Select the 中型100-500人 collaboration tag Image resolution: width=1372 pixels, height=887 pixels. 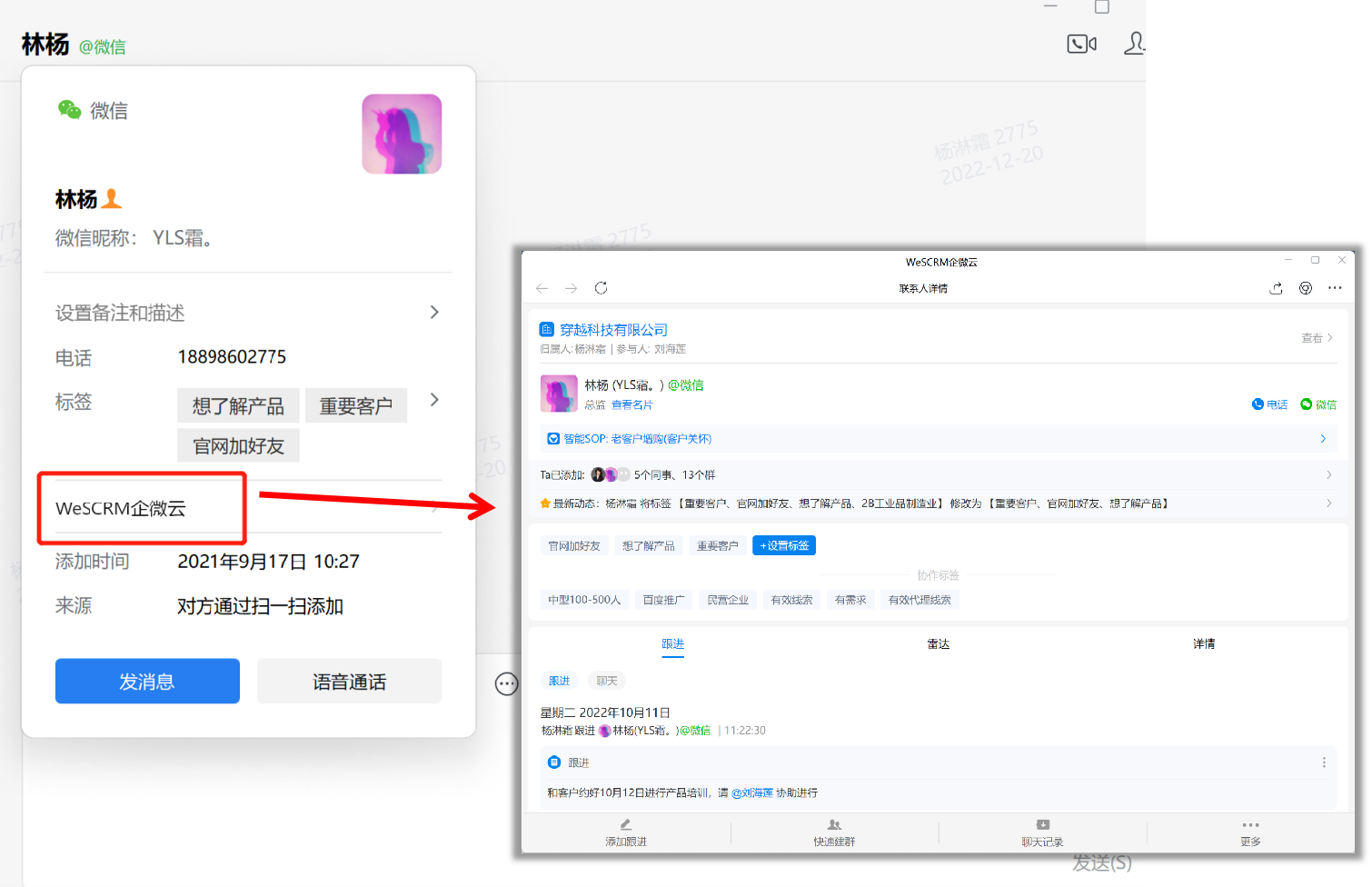[x=584, y=600]
